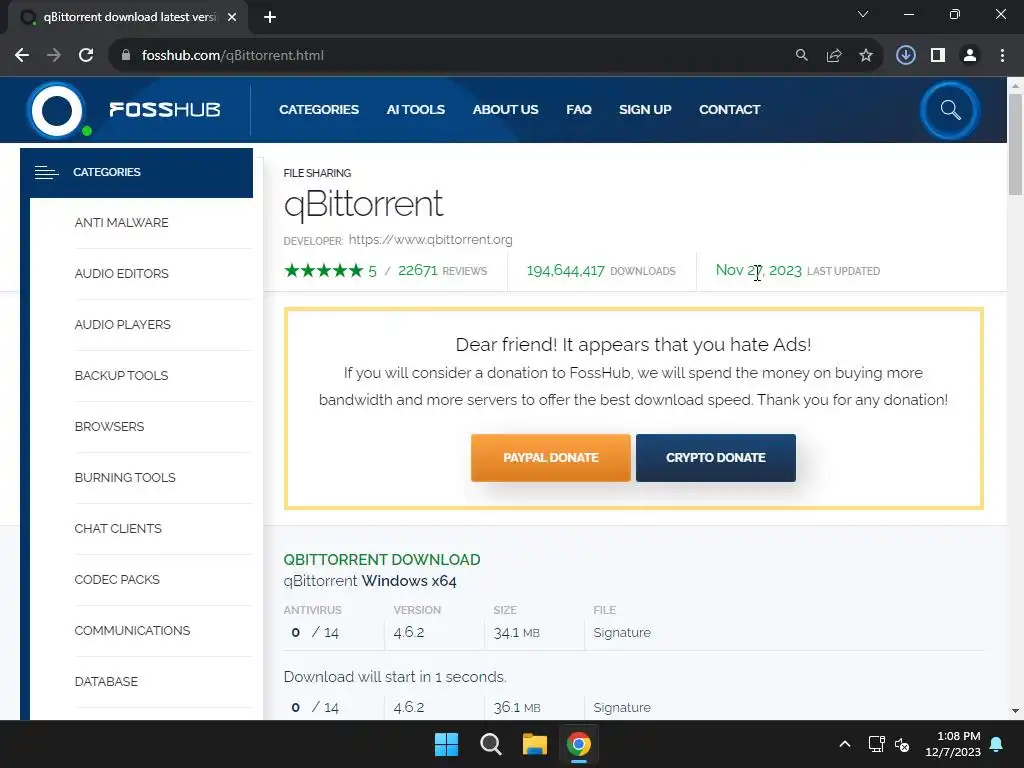The width and height of the screenshot is (1024, 768).
Task: Open the CONTACT page
Action: point(729,110)
